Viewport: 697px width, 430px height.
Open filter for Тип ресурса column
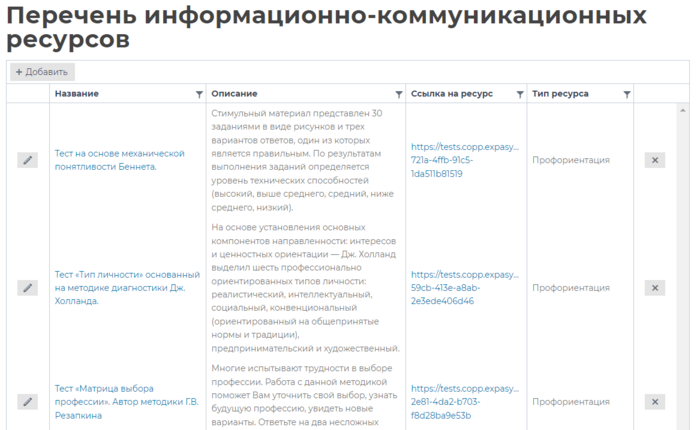click(x=627, y=94)
